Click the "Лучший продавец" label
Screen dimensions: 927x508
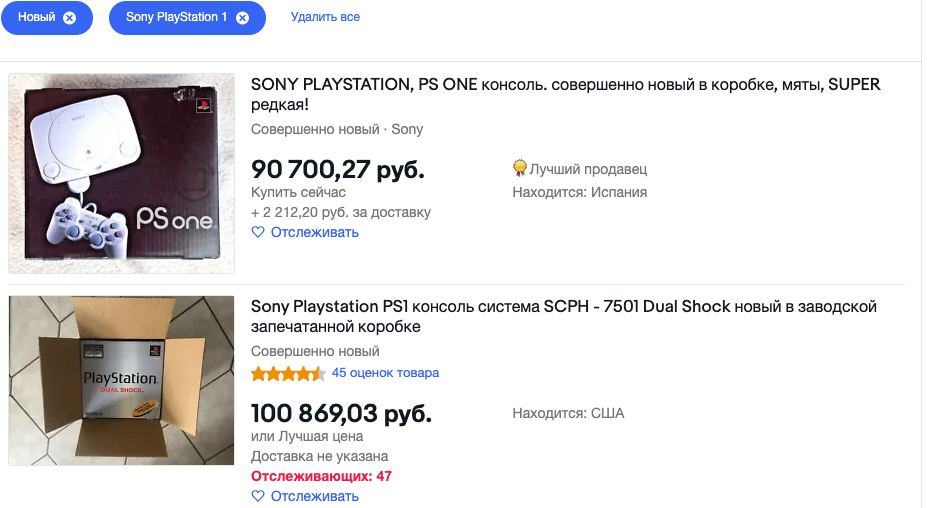click(588, 169)
